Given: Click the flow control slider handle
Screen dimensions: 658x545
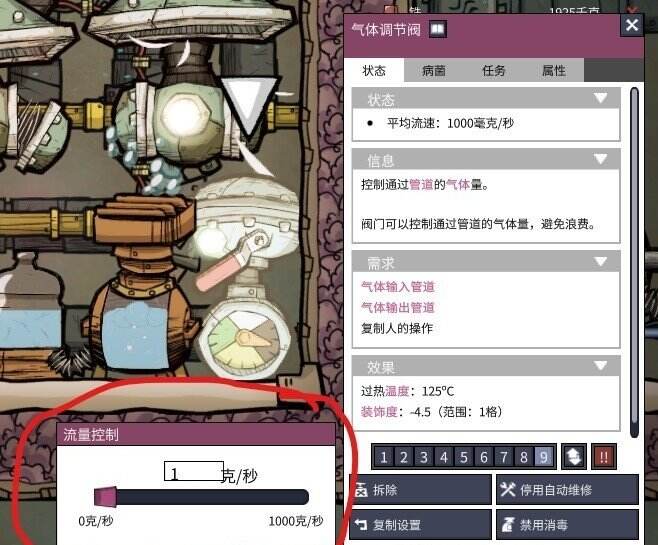Looking at the screenshot, I should tap(105, 496).
